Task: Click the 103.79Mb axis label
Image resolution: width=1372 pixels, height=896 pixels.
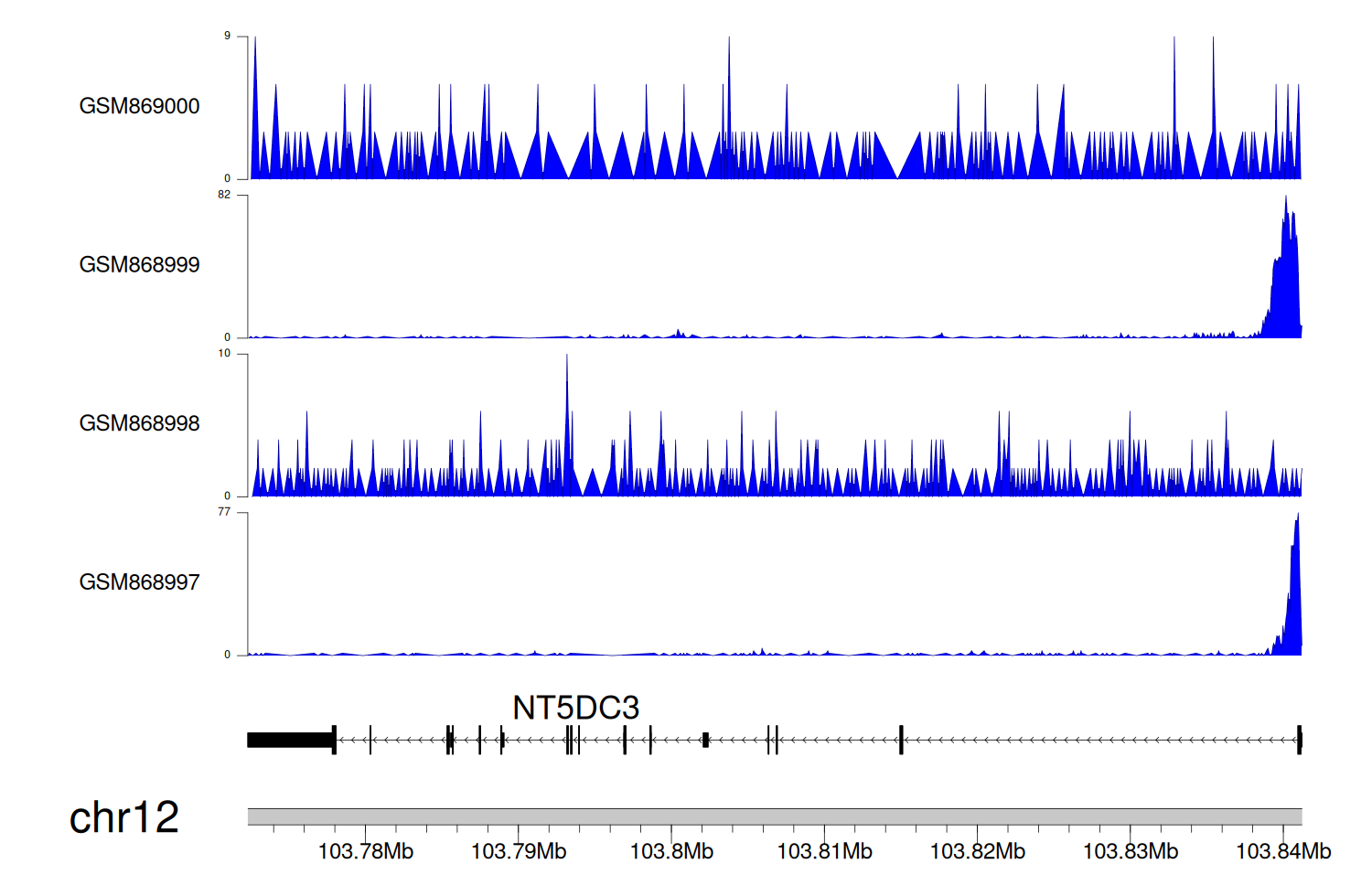Action: pos(519,852)
